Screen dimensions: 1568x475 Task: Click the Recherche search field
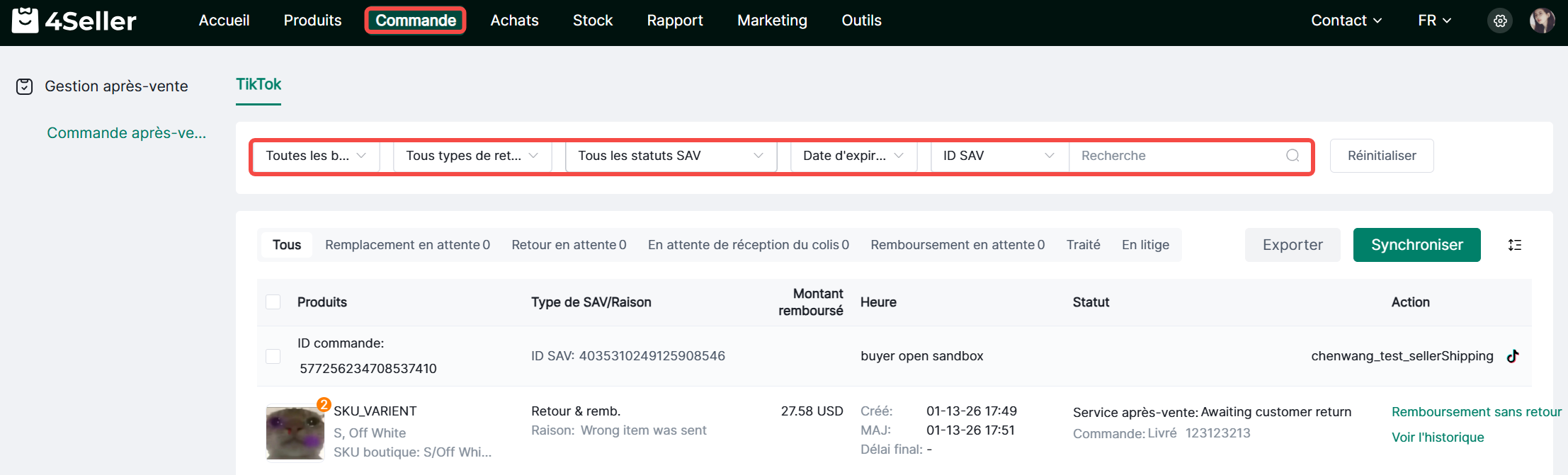coord(1177,156)
